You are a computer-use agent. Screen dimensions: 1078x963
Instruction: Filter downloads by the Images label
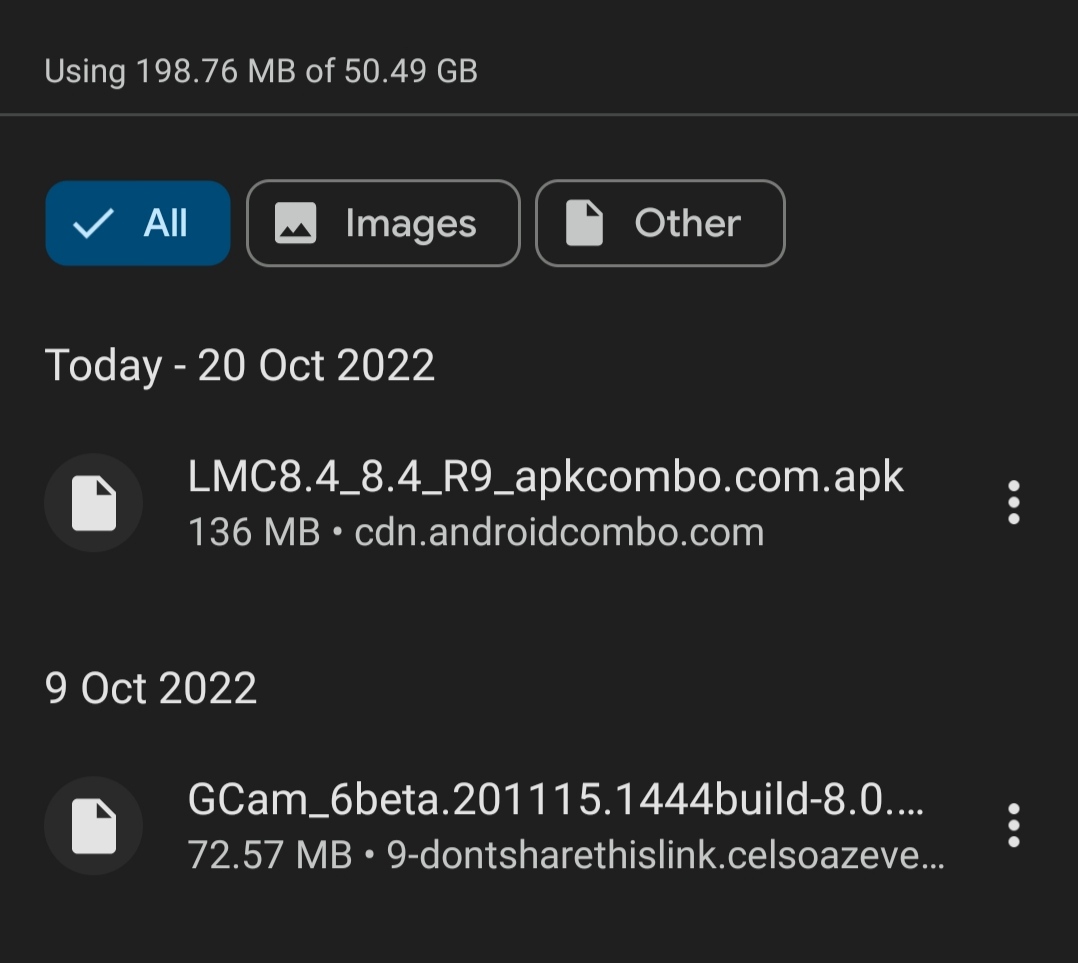click(410, 225)
